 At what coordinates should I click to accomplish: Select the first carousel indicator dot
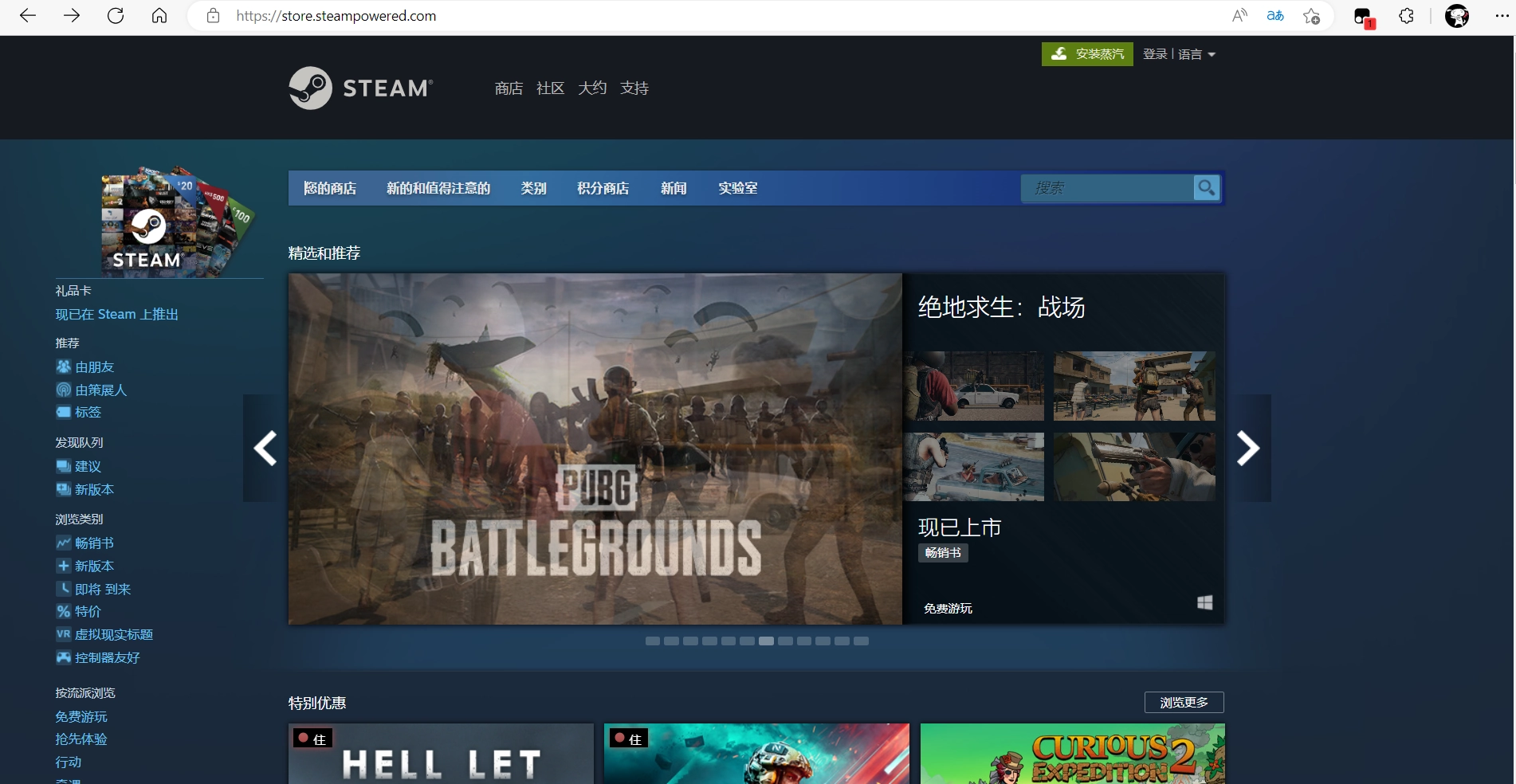tap(653, 641)
